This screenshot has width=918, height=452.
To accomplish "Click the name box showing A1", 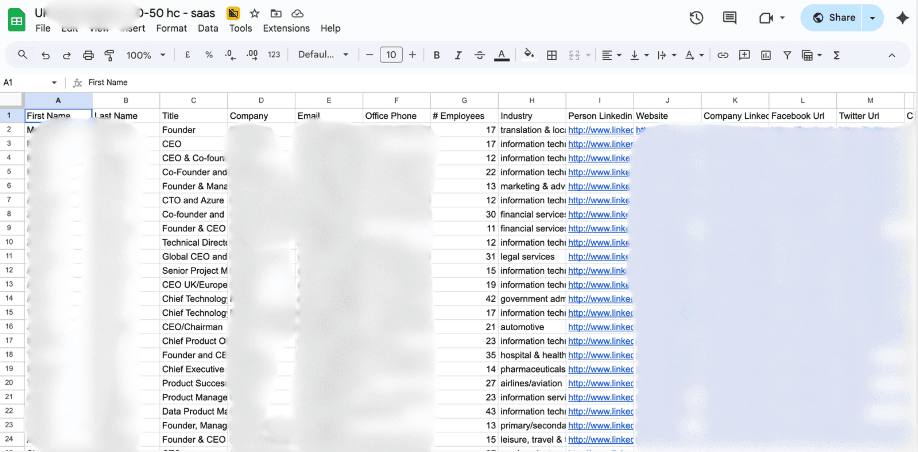I will tap(30, 83).
